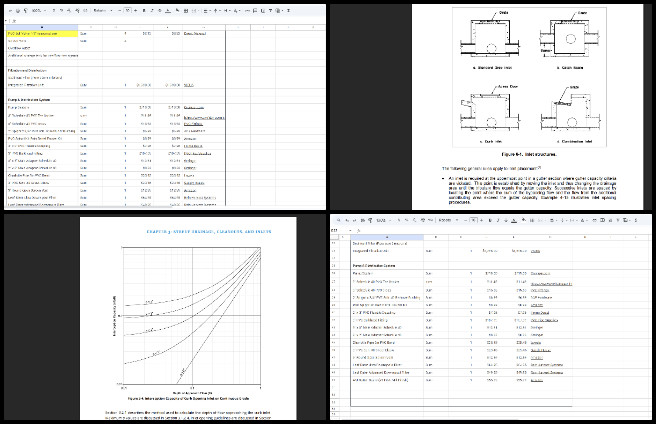Click Redo in the lower spreadsheet toolbar
Screen dimensions: 656x424
point(354,220)
